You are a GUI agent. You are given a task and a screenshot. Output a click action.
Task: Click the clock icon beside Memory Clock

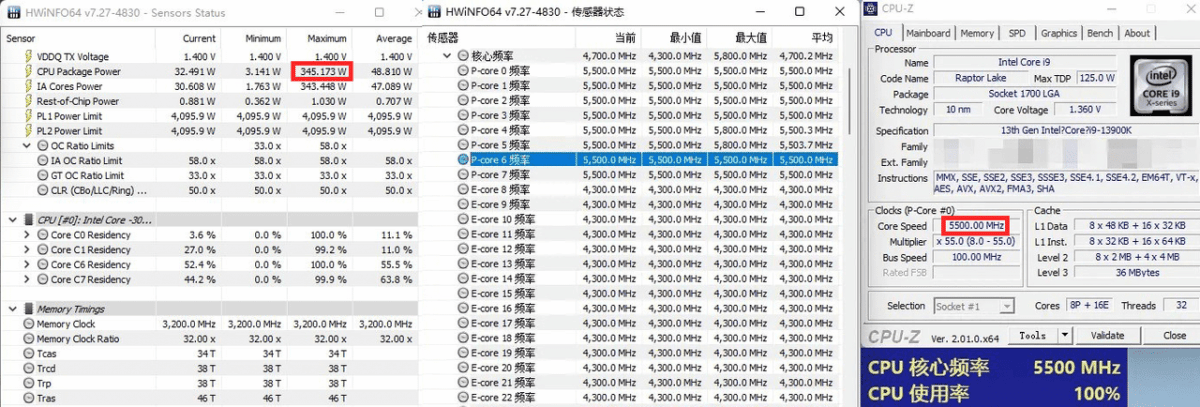click(x=28, y=324)
